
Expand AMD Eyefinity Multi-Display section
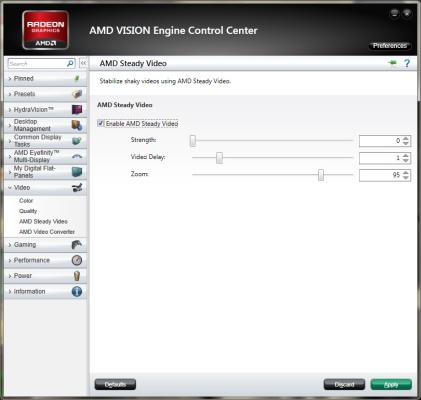tap(45, 156)
